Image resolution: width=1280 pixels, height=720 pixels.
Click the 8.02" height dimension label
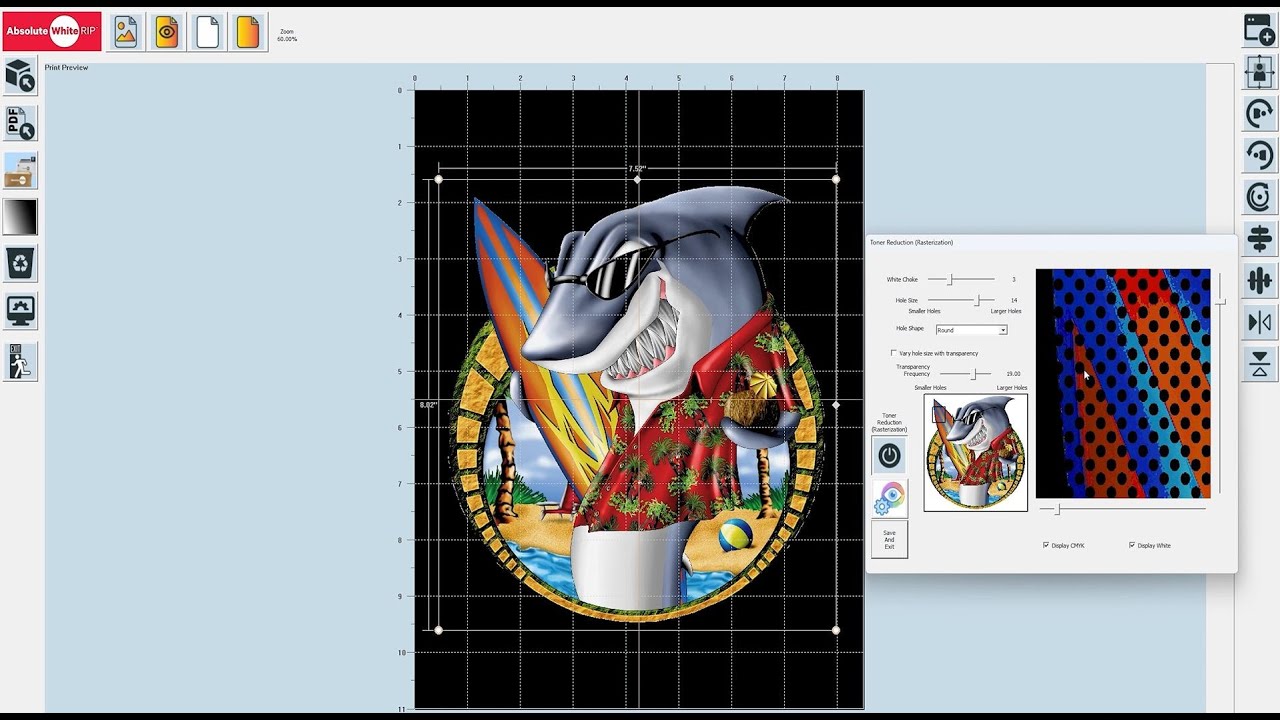(x=428, y=405)
